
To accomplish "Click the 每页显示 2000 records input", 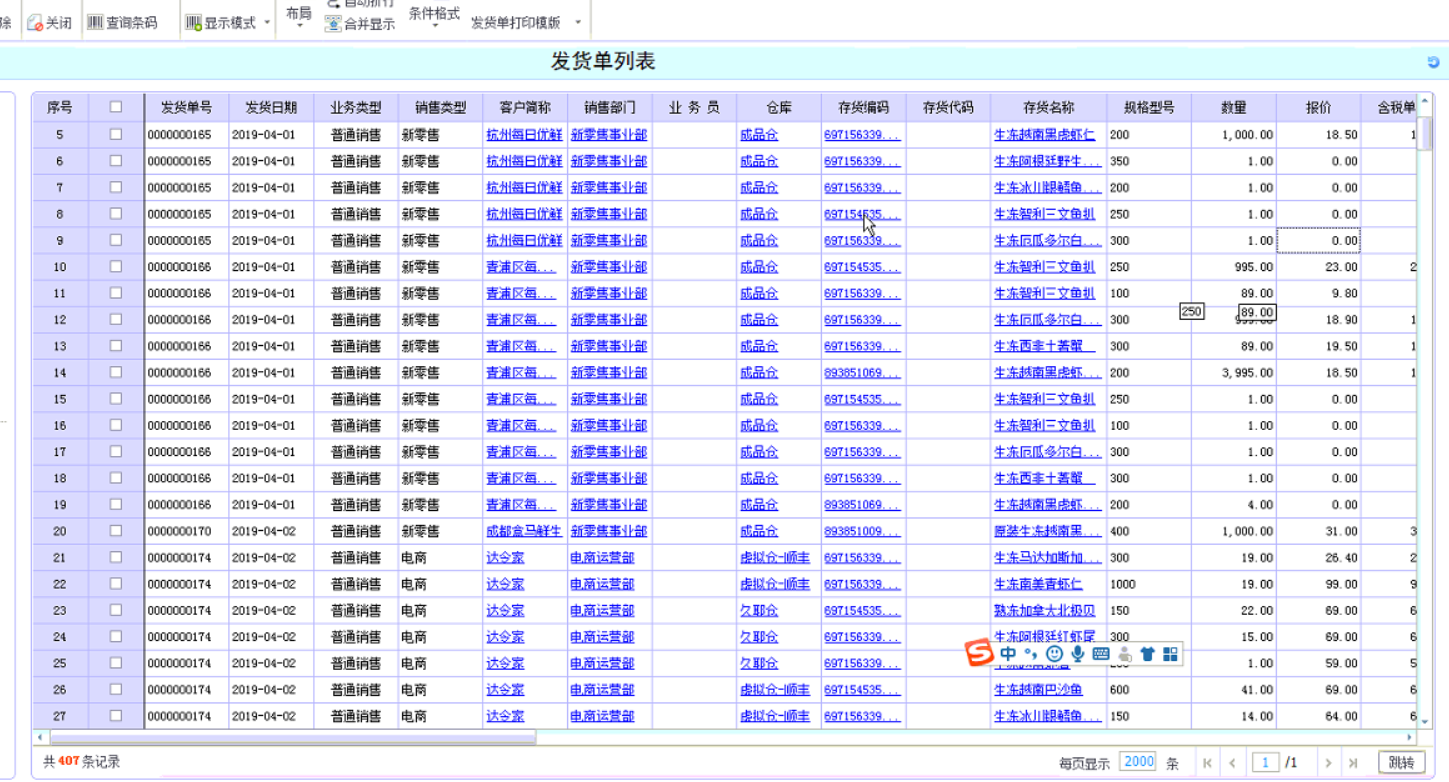I will pyautogui.click(x=1138, y=762).
